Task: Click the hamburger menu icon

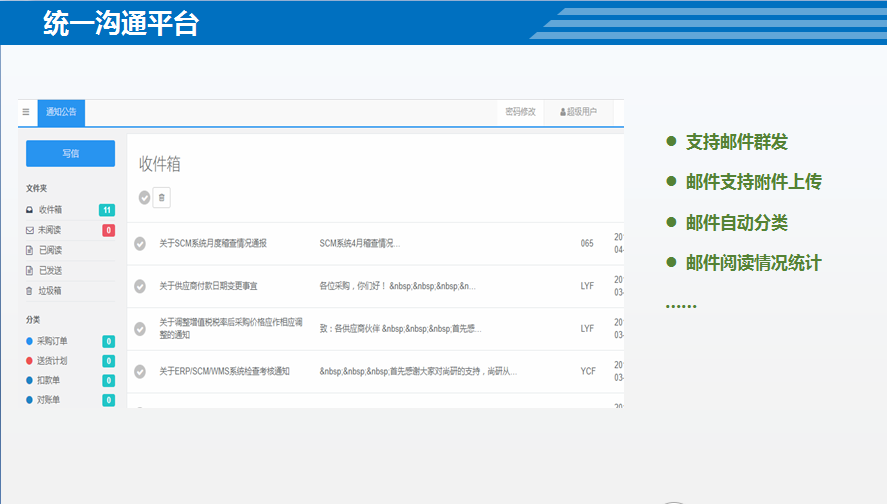Action: click(26, 112)
